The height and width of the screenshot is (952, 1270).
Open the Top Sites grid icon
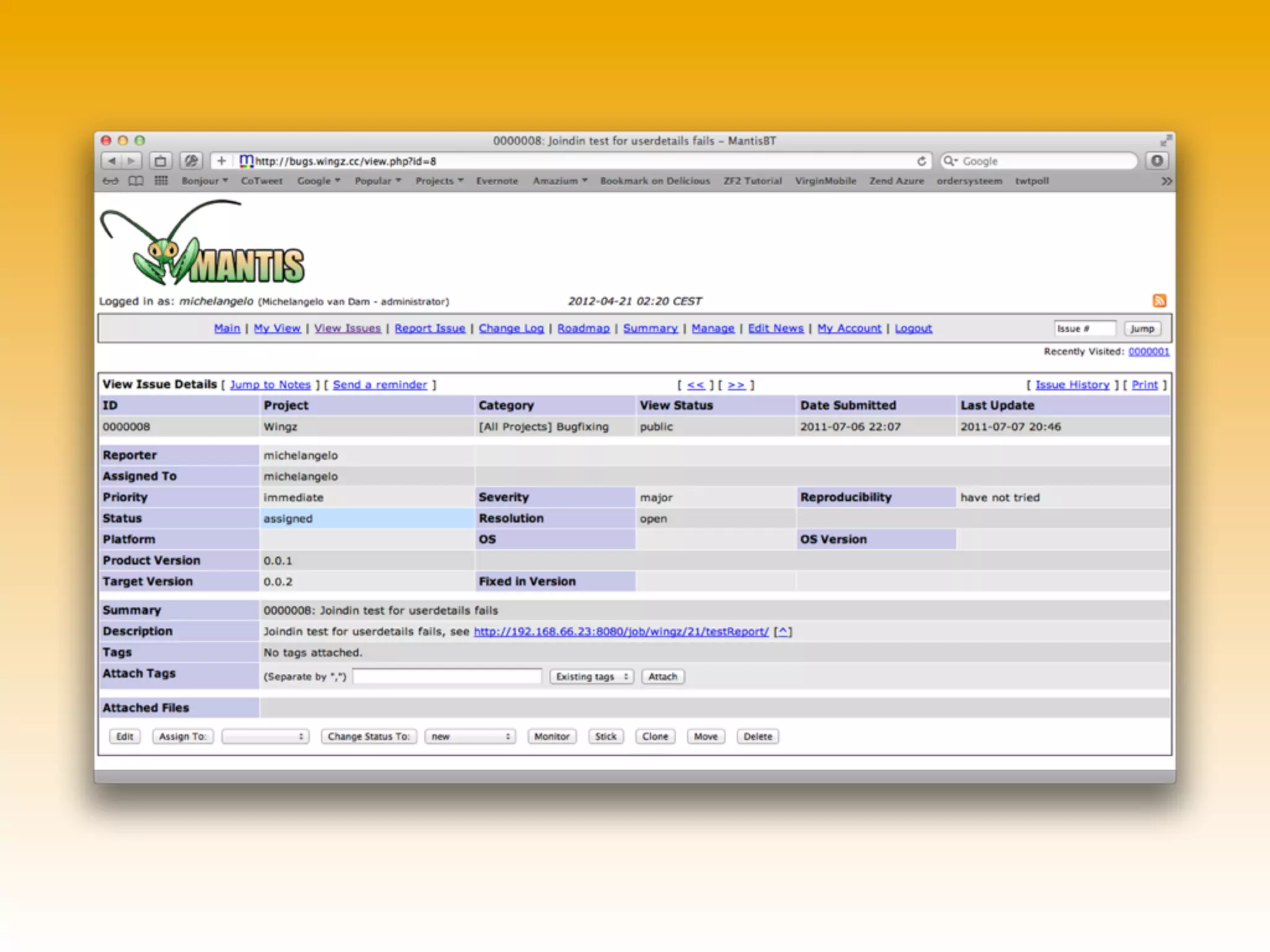coord(161,181)
